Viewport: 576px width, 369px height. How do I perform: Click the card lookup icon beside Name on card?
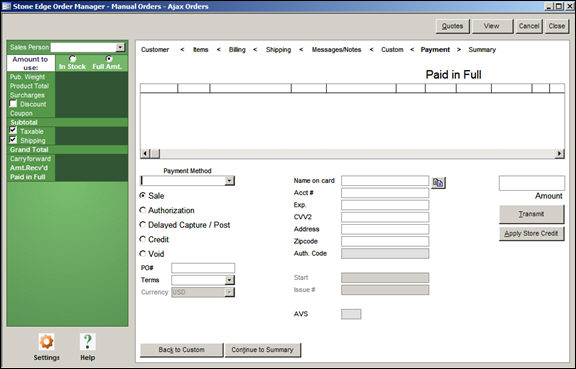pos(438,183)
